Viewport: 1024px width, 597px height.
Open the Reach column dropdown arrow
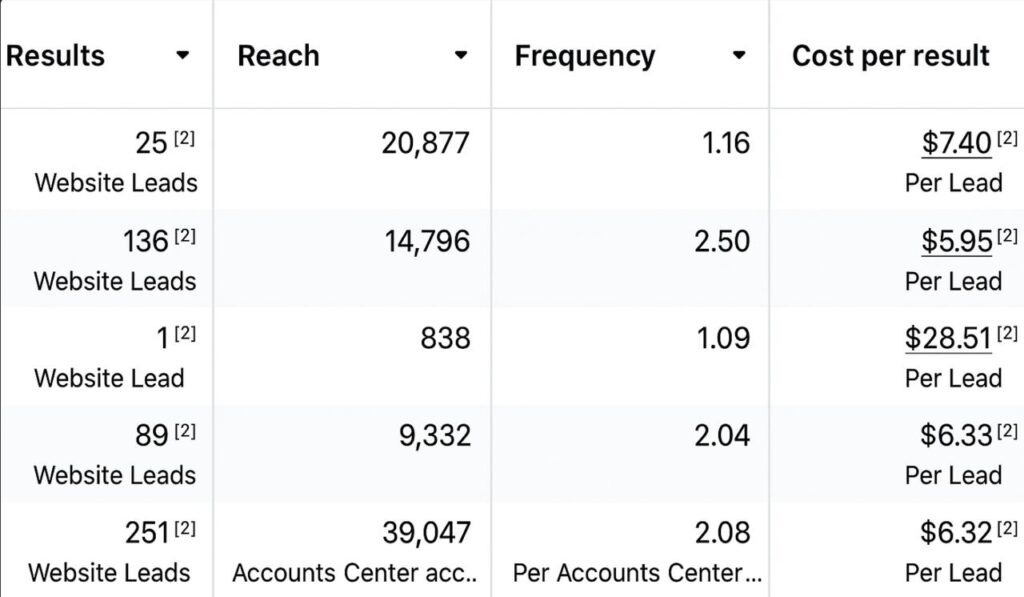coord(460,56)
